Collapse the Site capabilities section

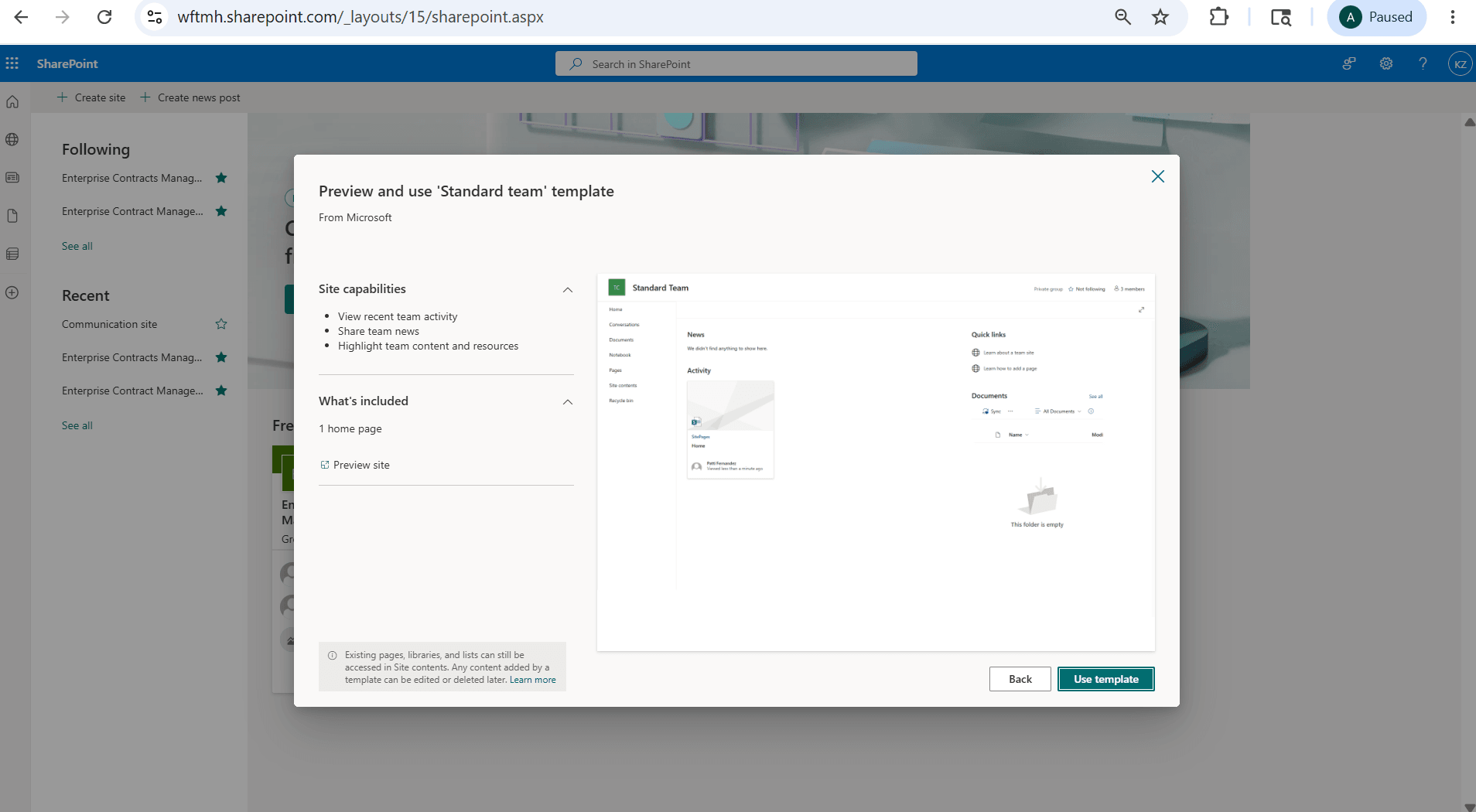[568, 289]
